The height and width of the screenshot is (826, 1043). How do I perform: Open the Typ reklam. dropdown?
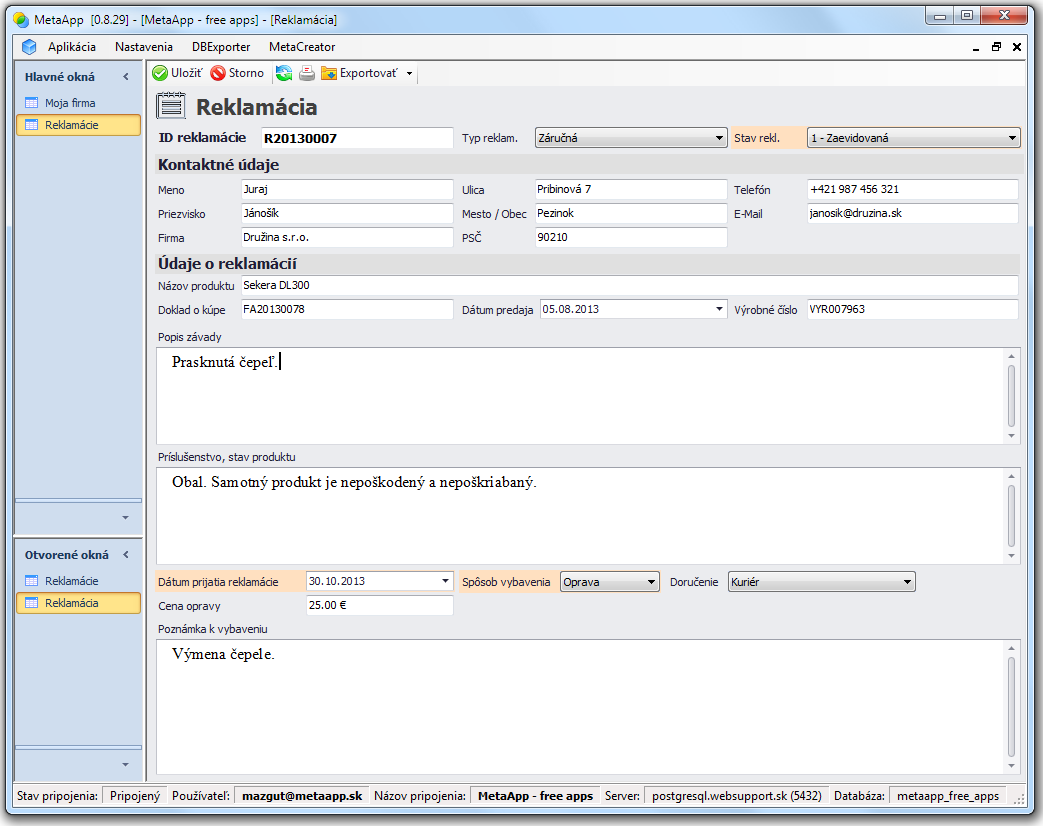[719, 138]
